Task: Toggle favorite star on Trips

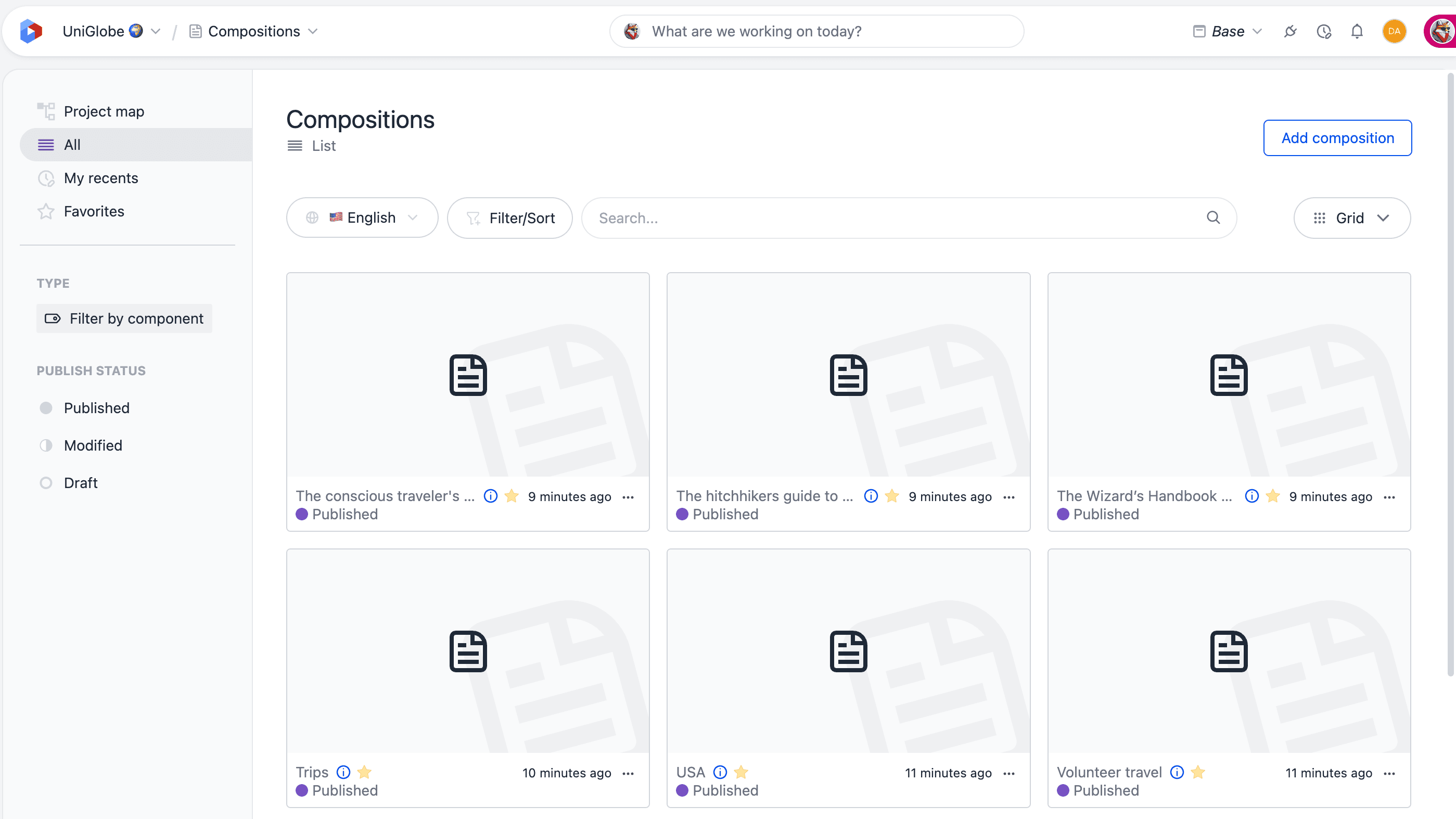Action: [365, 772]
